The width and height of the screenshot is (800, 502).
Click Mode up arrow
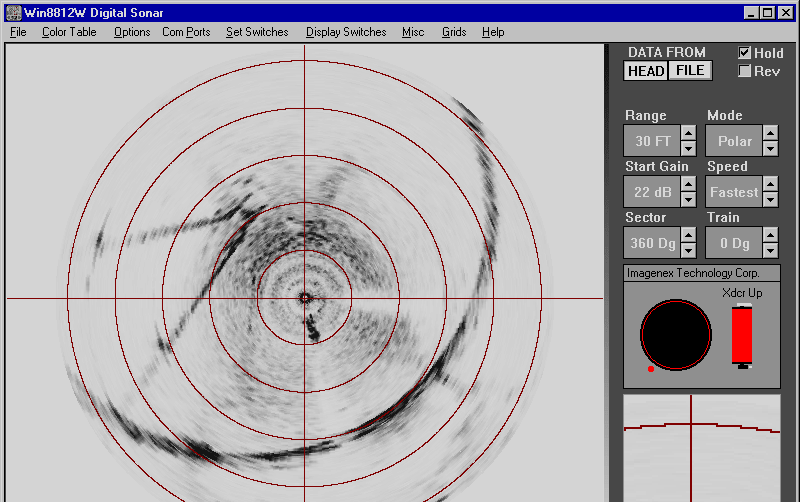(770, 133)
